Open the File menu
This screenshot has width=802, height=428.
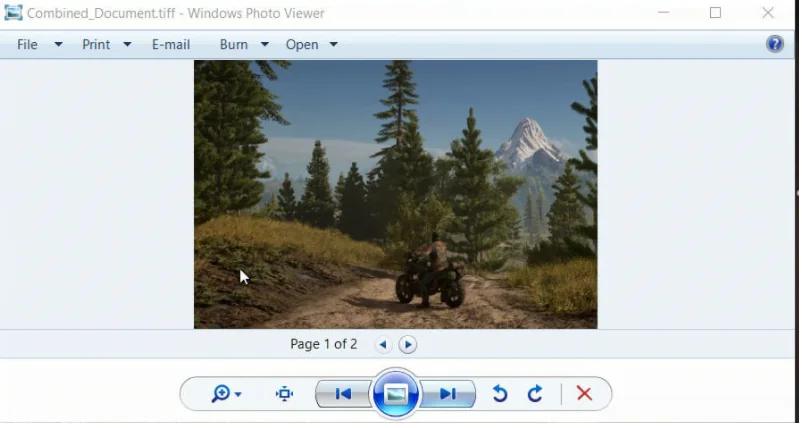pyautogui.click(x=27, y=44)
